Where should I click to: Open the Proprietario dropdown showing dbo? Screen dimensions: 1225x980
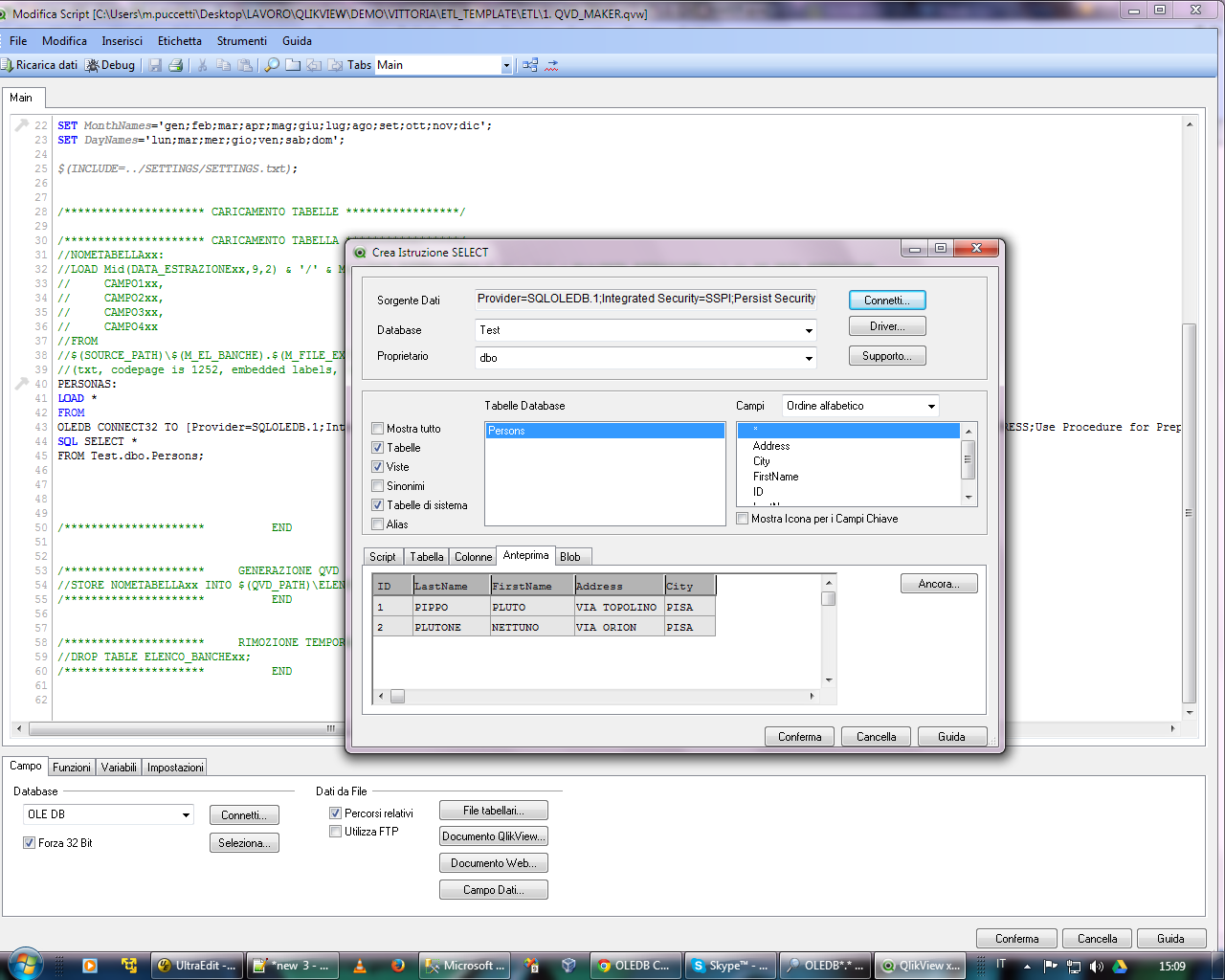coord(809,358)
